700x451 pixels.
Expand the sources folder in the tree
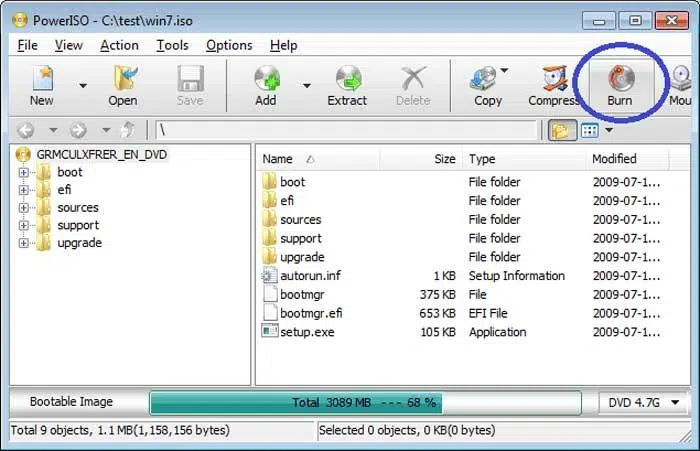click(24, 208)
